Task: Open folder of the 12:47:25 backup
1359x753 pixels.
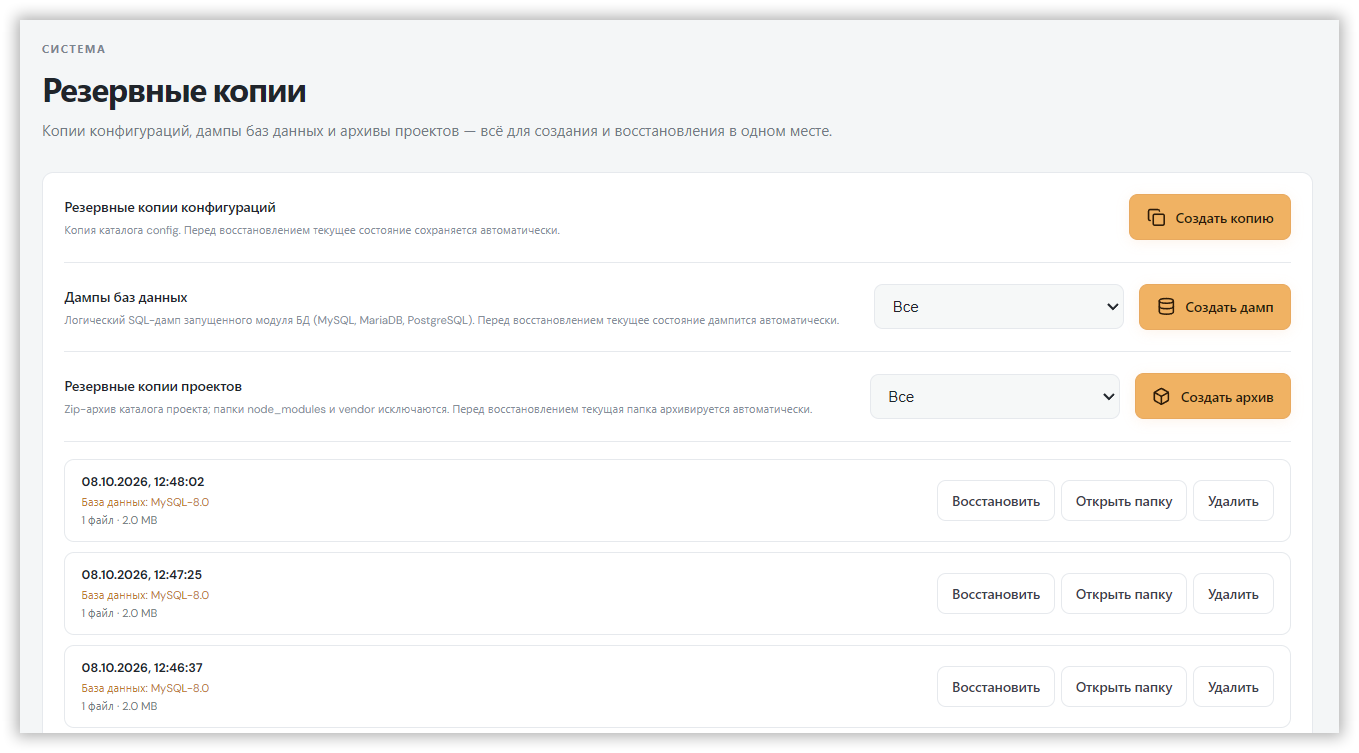Action: [1124, 594]
